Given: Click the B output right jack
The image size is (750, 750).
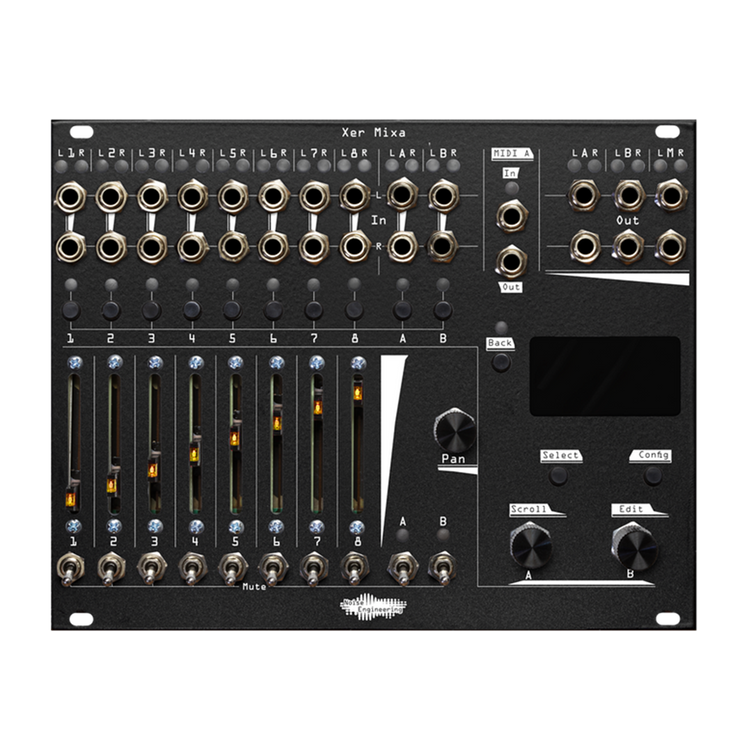Looking at the screenshot, I should coord(629,246).
